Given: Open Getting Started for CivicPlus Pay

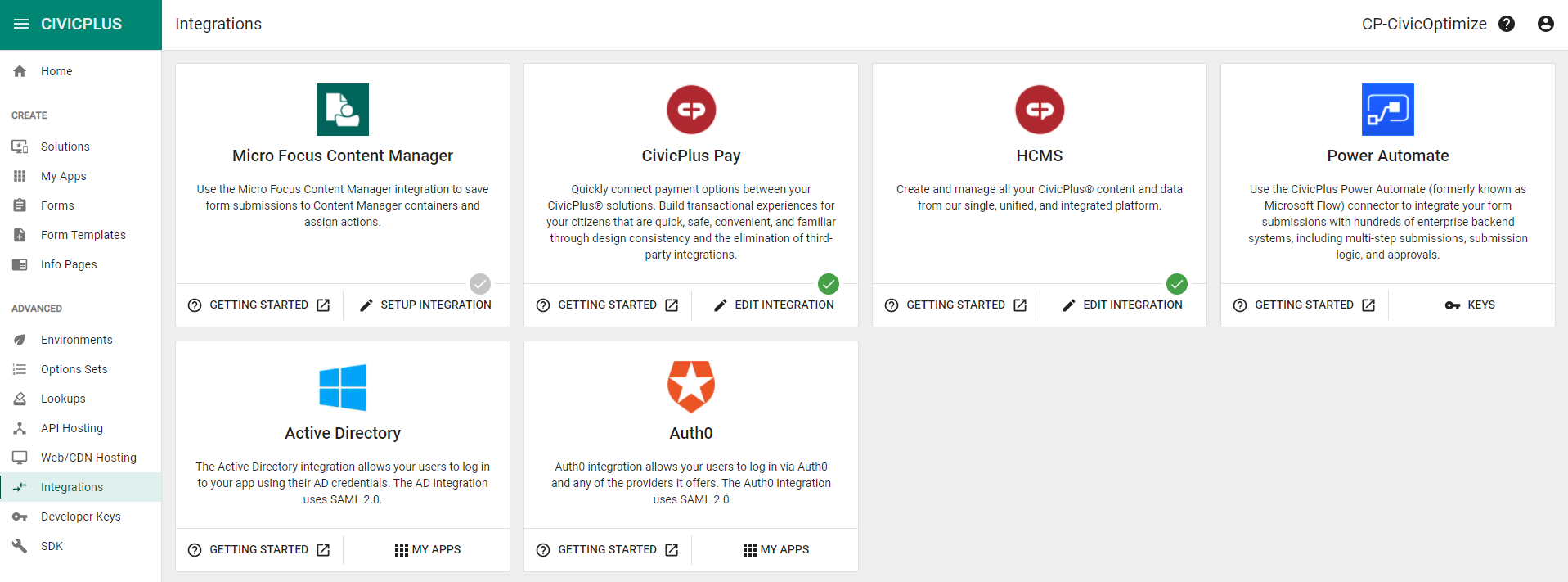Looking at the screenshot, I should (x=608, y=305).
